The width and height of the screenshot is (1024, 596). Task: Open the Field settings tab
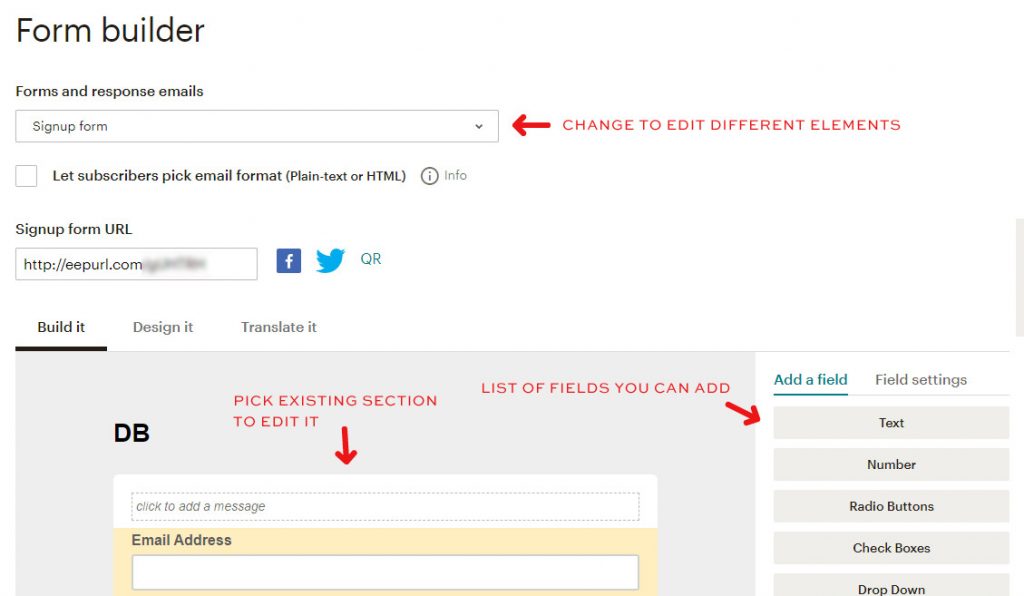[x=921, y=380]
